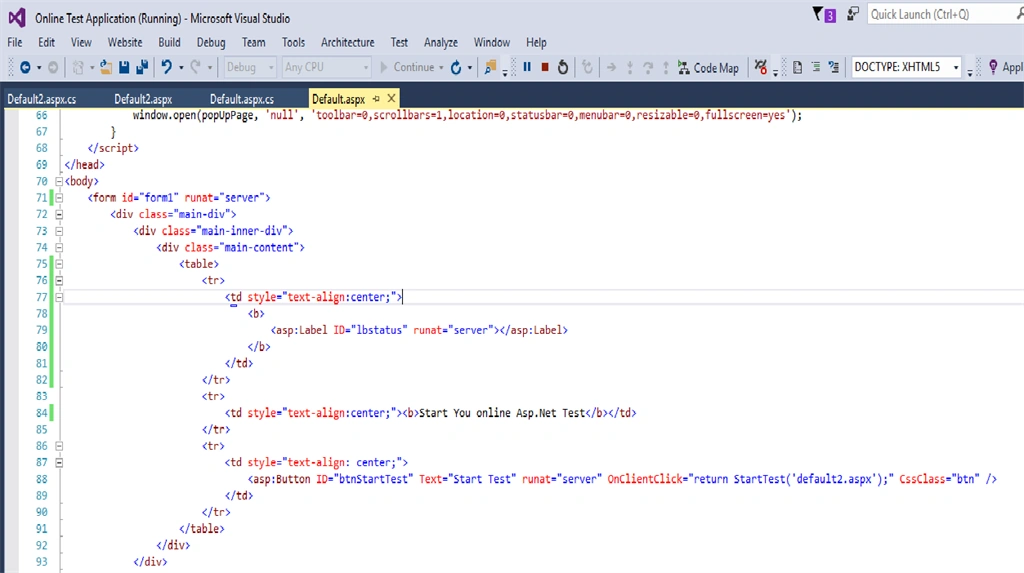Click the Send Feedback icon
Viewport: 1024px width, 573px height.
click(x=853, y=14)
